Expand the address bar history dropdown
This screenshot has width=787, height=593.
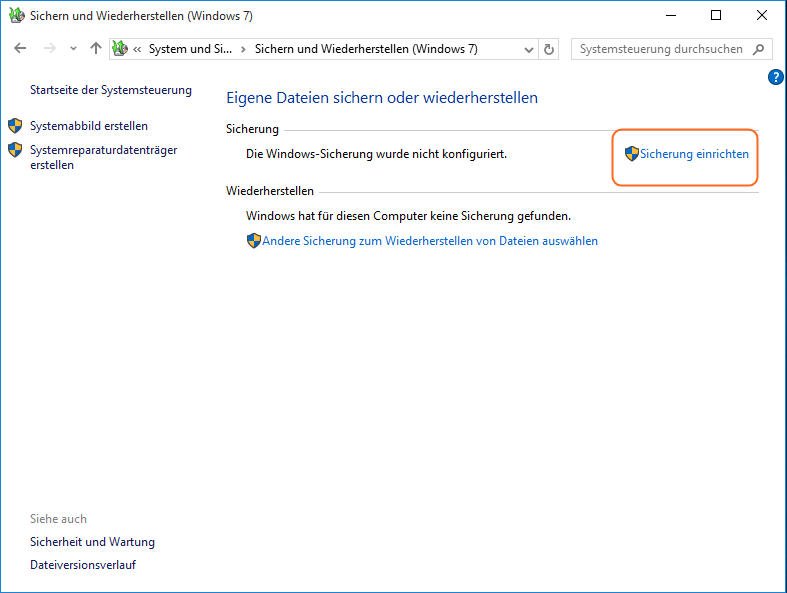(529, 50)
